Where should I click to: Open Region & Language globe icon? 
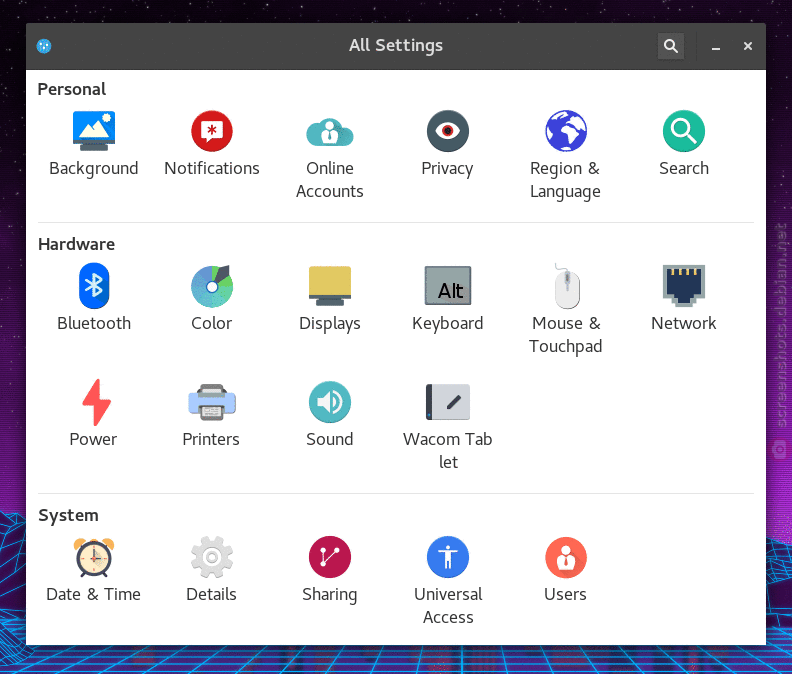[x=566, y=131]
